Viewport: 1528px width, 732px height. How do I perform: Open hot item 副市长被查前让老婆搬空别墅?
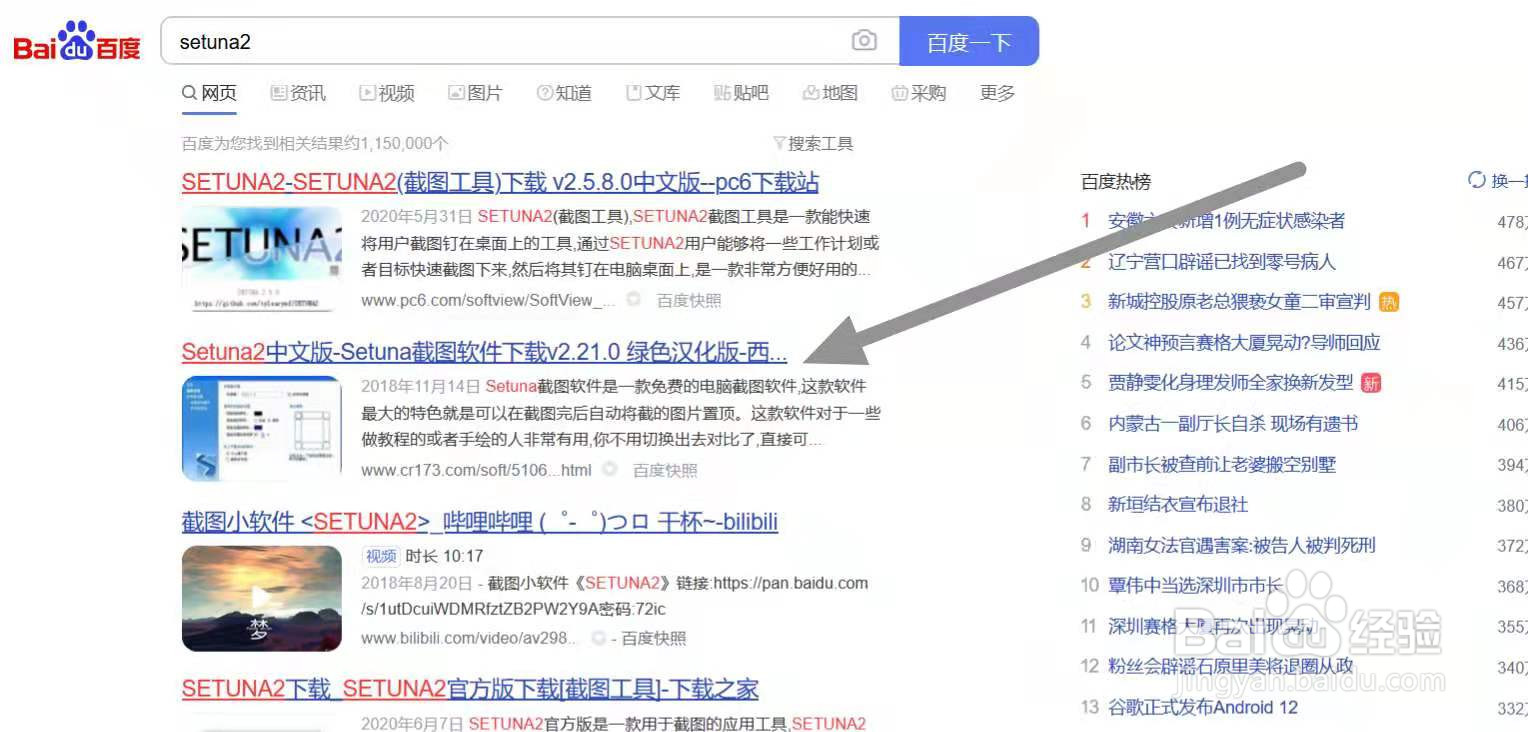tap(1221, 464)
